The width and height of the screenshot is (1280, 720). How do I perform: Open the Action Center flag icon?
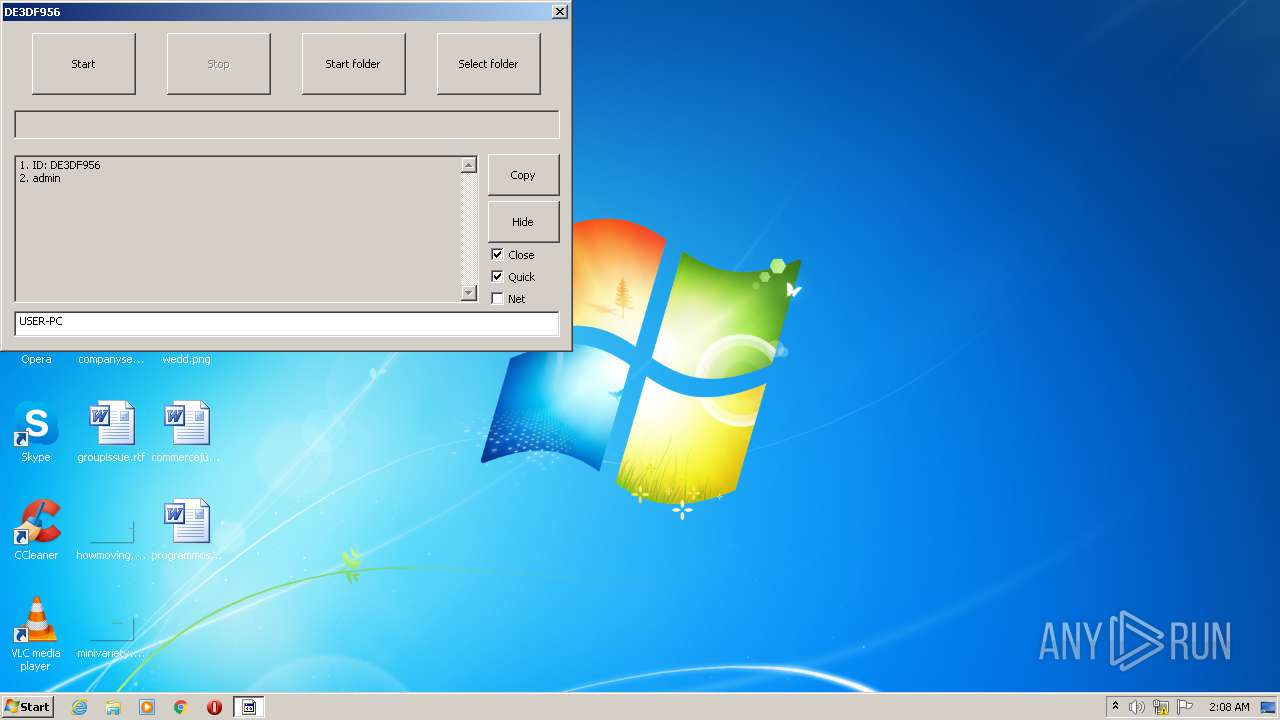tap(1185, 707)
